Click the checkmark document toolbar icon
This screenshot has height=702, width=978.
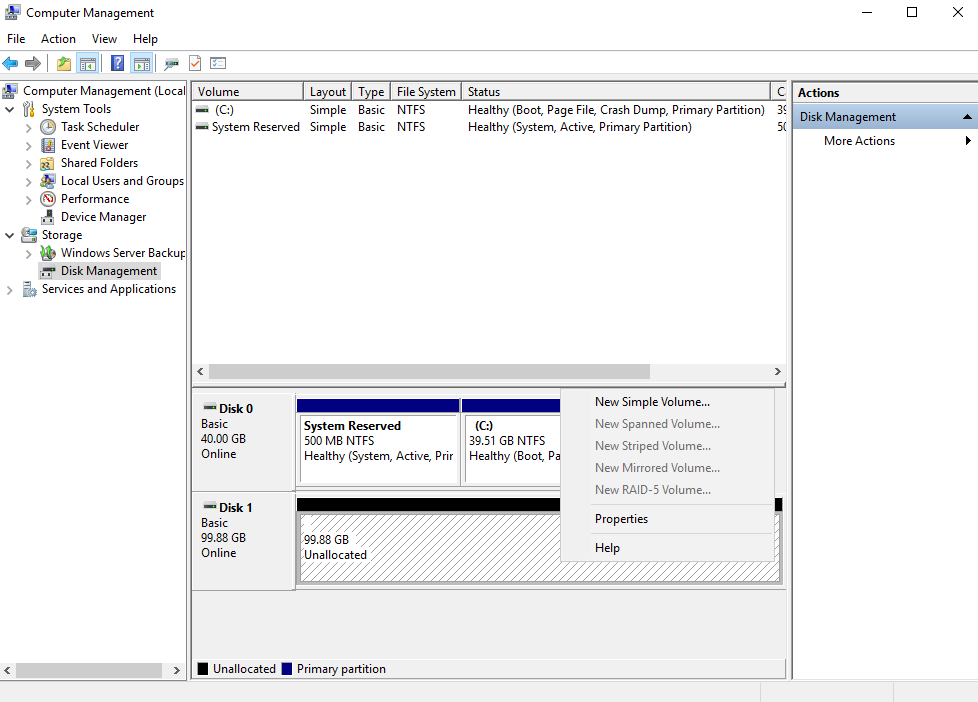195,63
